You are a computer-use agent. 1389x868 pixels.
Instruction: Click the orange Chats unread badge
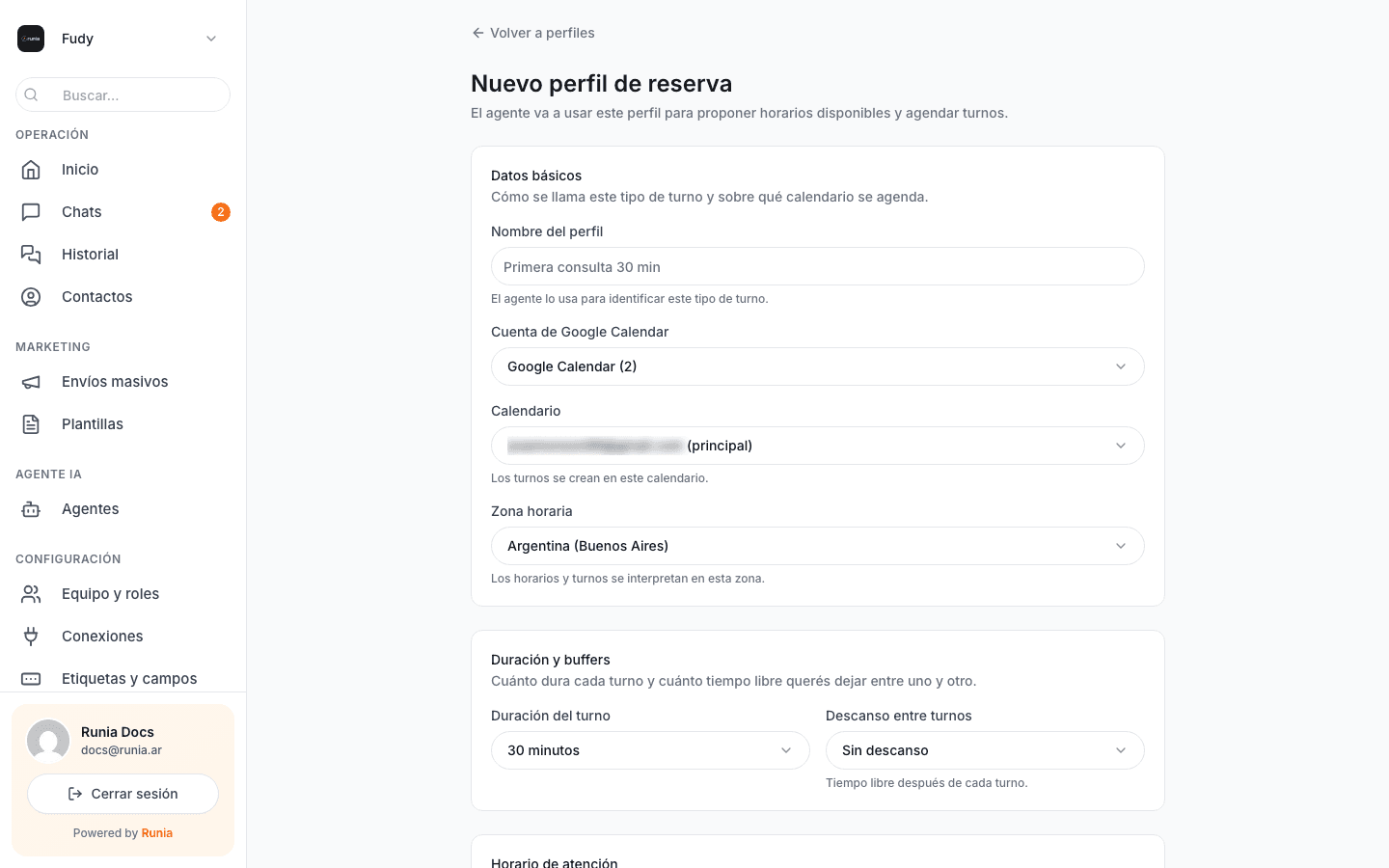[221, 212]
